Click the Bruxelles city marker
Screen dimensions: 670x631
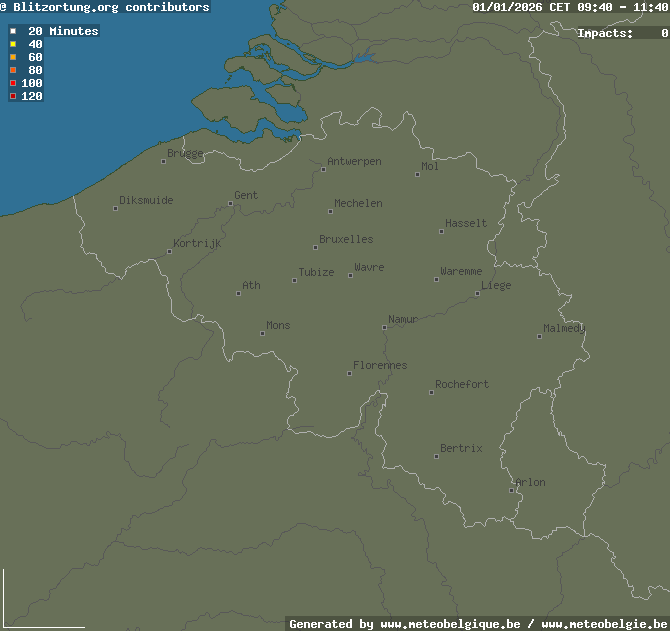(x=315, y=246)
